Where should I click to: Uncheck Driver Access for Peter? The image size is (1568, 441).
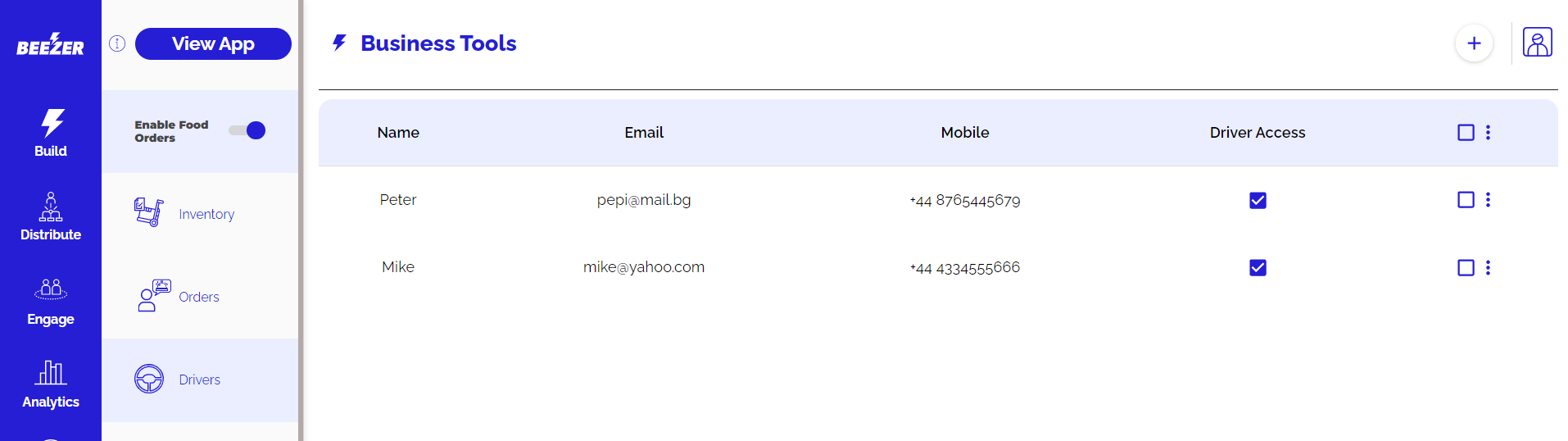pos(1258,200)
